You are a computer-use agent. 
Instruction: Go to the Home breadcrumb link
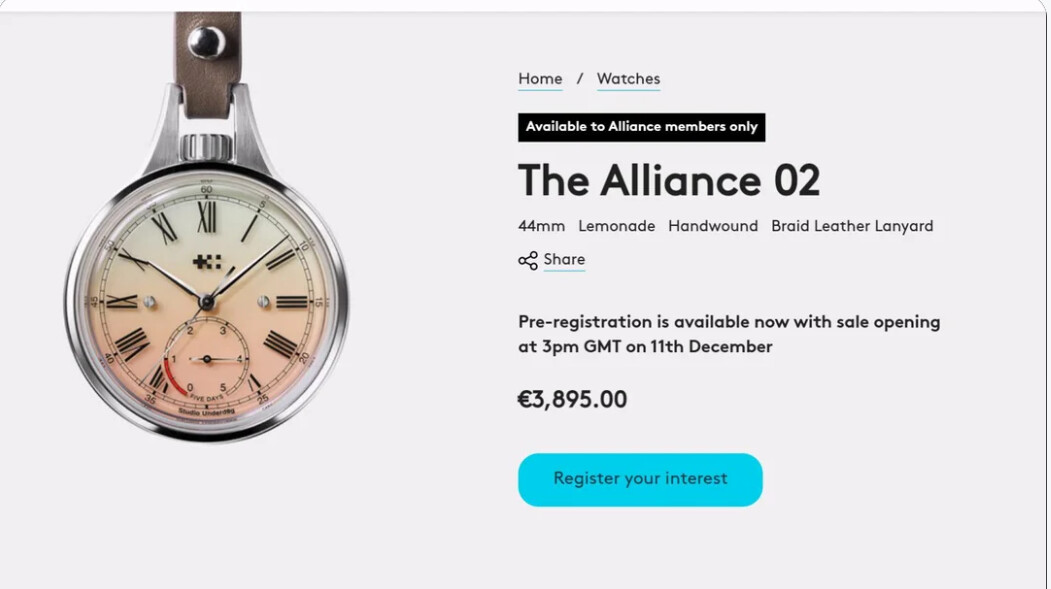point(540,79)
